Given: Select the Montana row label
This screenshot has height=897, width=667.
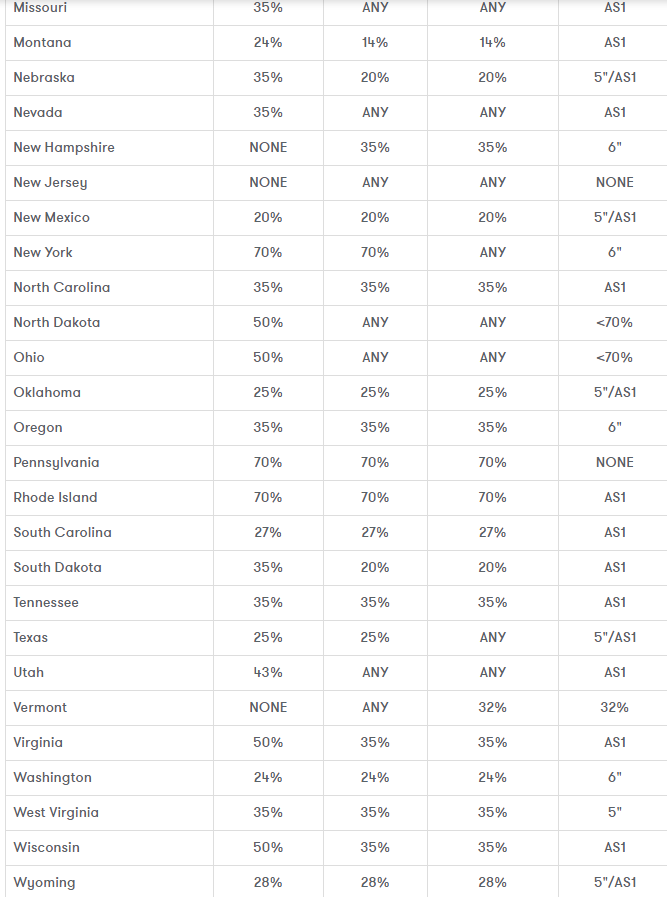Looking at the screenshot, I should tap(42, 43).
